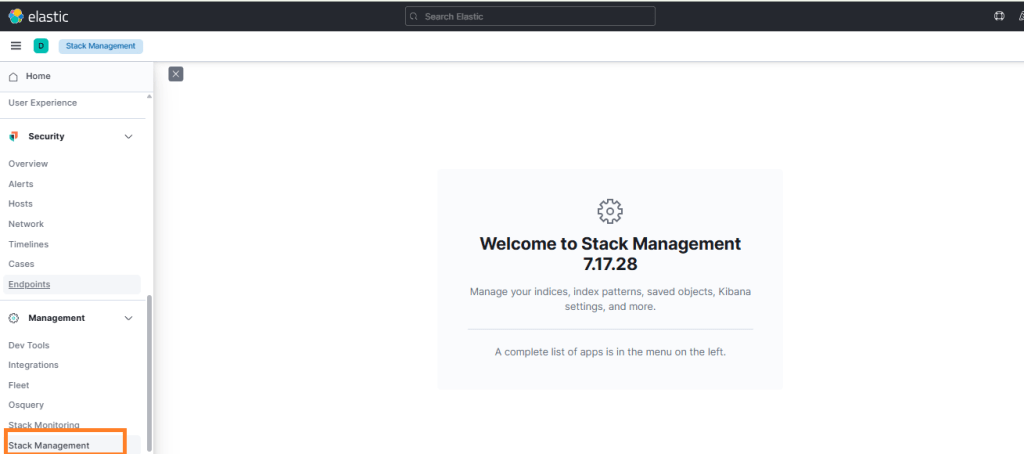The image size is (1024, 454).
Task: Open the Fleet page
Action: pos(19,385)
